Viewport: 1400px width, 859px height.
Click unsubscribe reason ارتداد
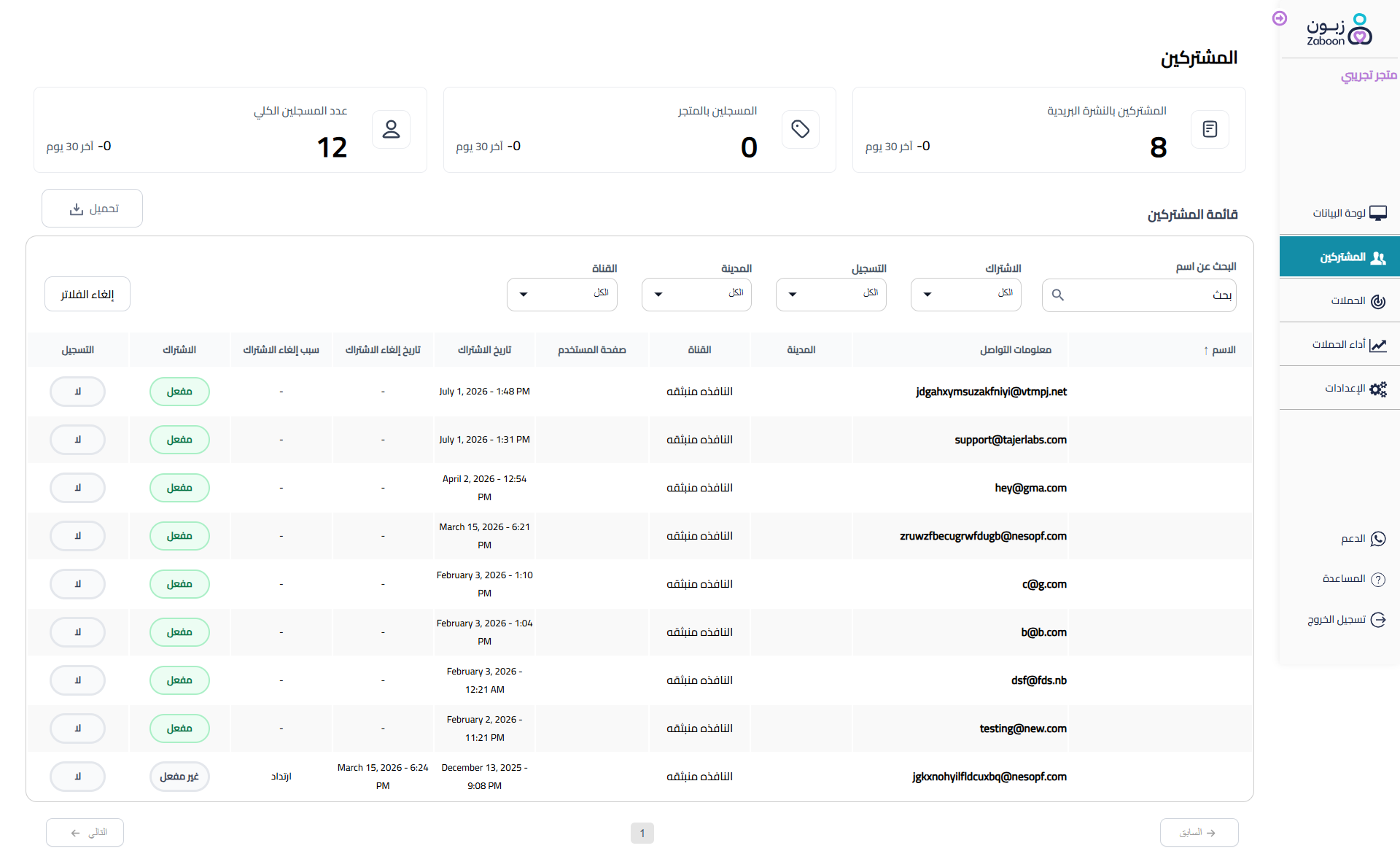[281, 777]
